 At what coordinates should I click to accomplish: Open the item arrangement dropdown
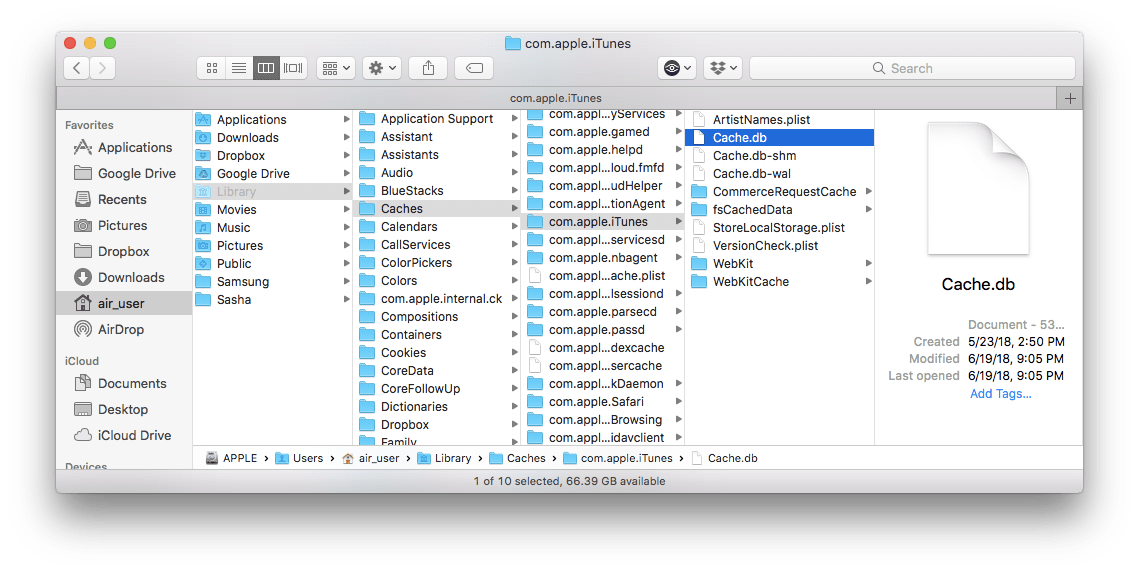click(336, 68)
